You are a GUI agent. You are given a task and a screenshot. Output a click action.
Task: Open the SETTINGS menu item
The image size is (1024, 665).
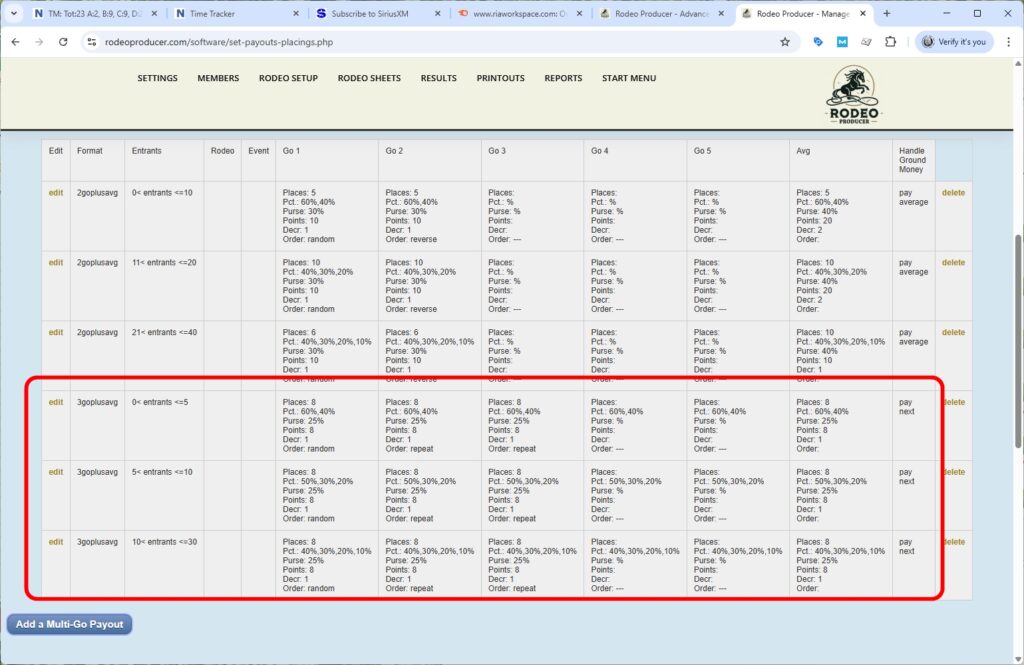tap(157, 77)
